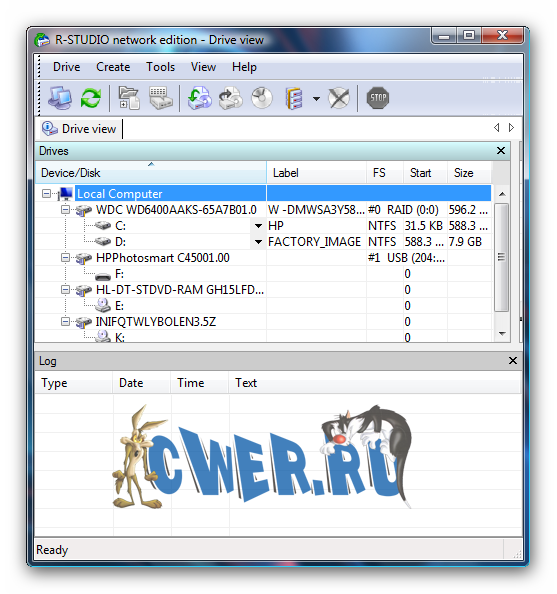Click the R-STUDIO title bar app icon
This screenshot has width=557, height=594.
point(42,40)
